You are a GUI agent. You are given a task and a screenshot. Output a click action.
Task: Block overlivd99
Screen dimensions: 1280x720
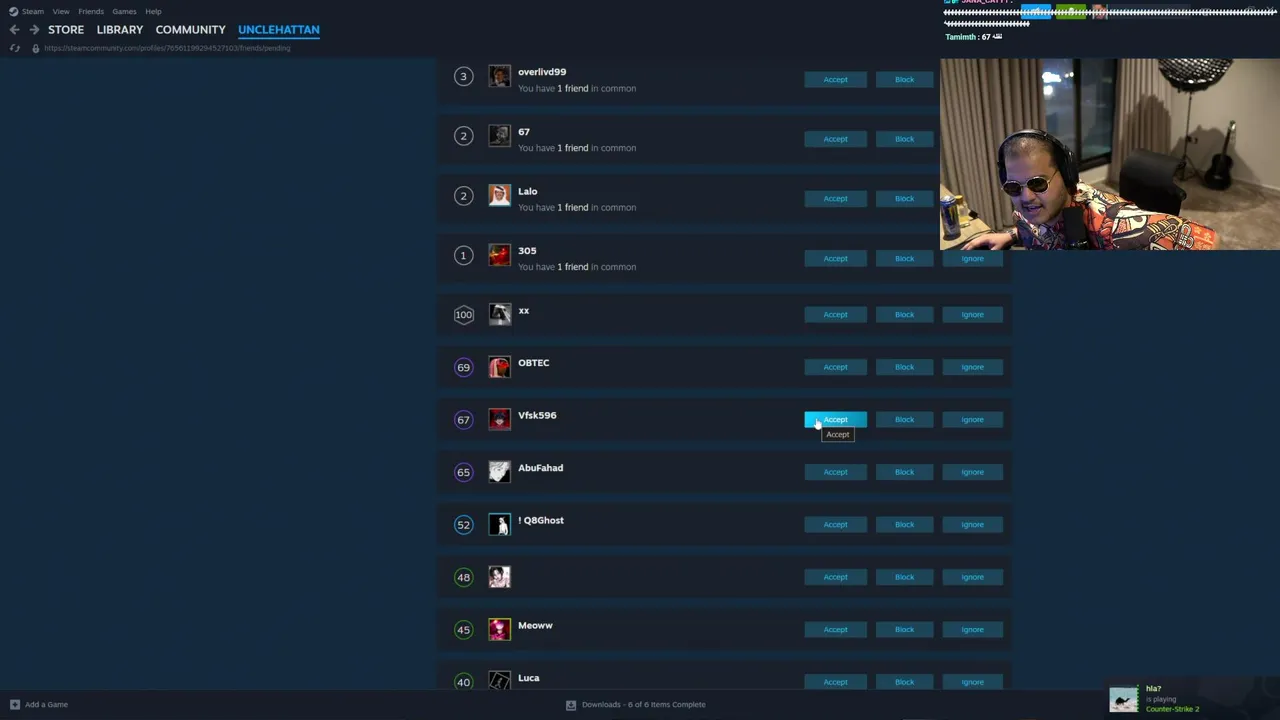pyautogui.click(x=904, y=79)
